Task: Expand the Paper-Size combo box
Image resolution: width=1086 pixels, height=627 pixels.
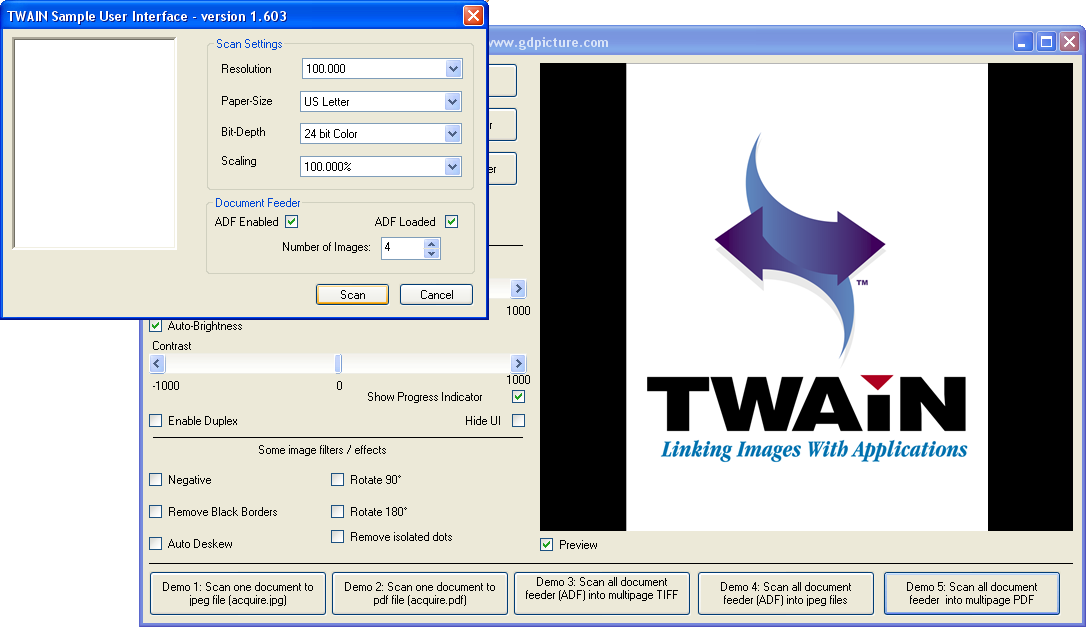Action: pyautogui.click(x=452, y=101)
